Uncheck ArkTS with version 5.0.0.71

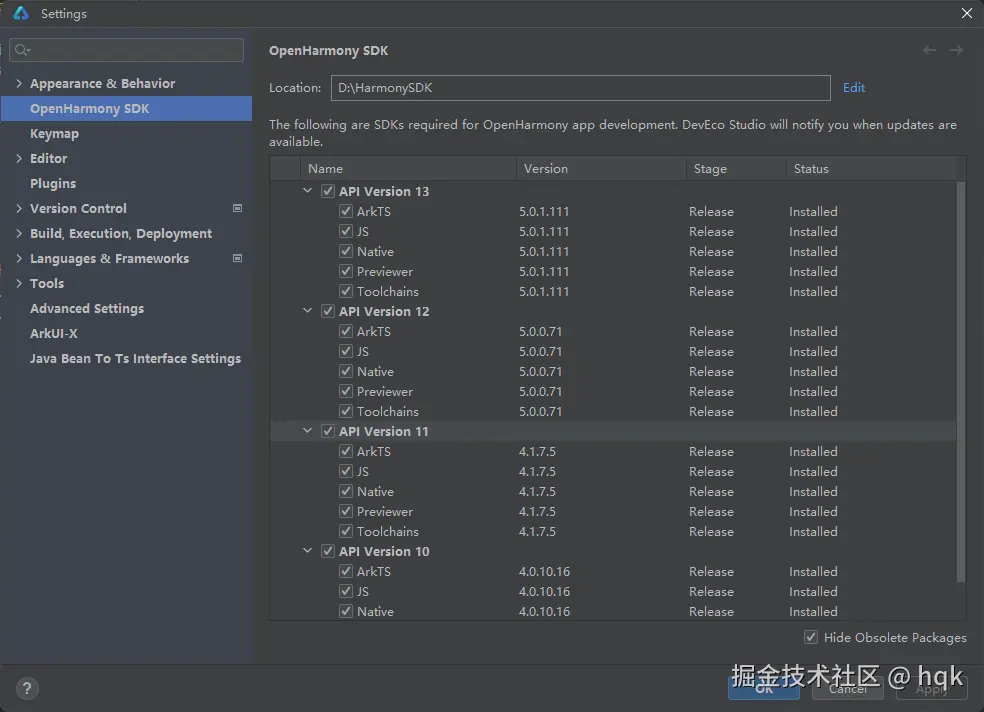point(346,331)
